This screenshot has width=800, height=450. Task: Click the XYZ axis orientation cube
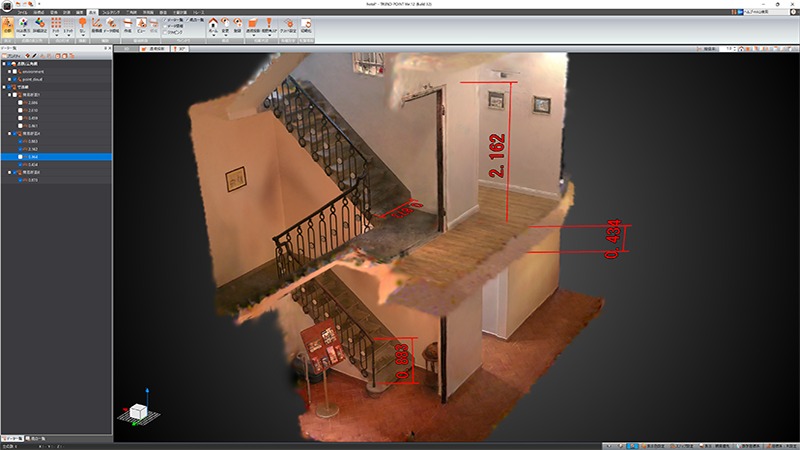135,412
